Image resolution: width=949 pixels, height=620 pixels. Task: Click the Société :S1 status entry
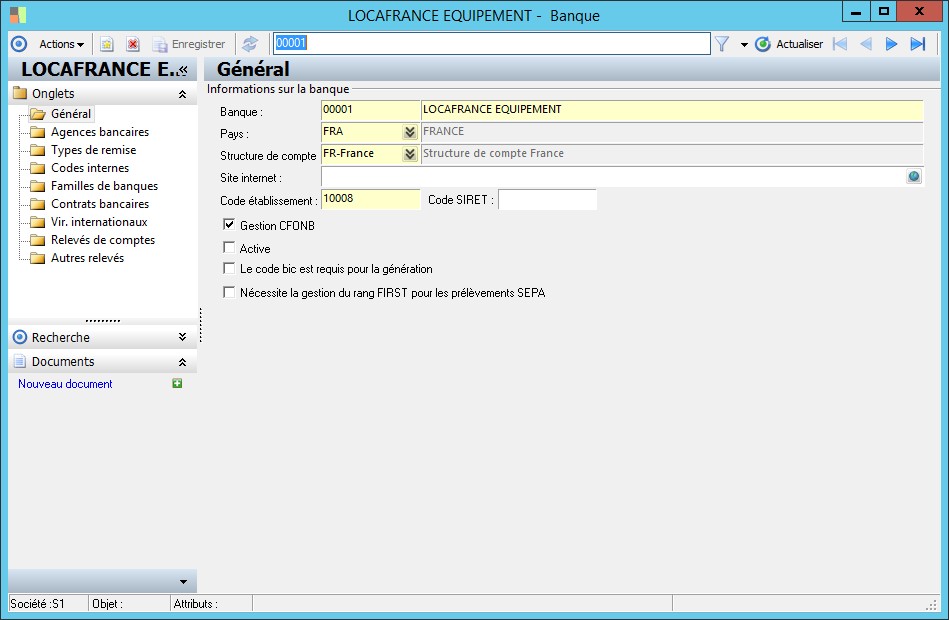click(x=48, y=604)
